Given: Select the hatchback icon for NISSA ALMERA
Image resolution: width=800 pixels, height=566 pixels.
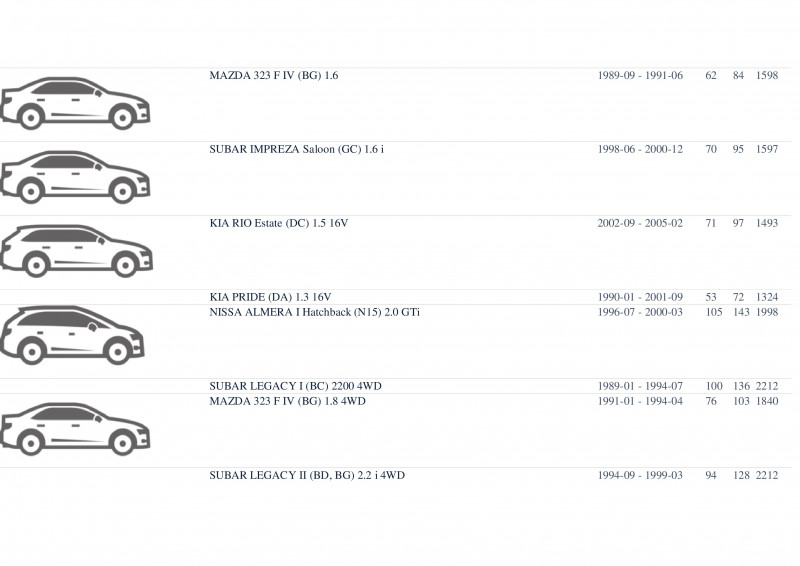Looking at the screenshot, I should pyautogui.click(x=72, y=335).
